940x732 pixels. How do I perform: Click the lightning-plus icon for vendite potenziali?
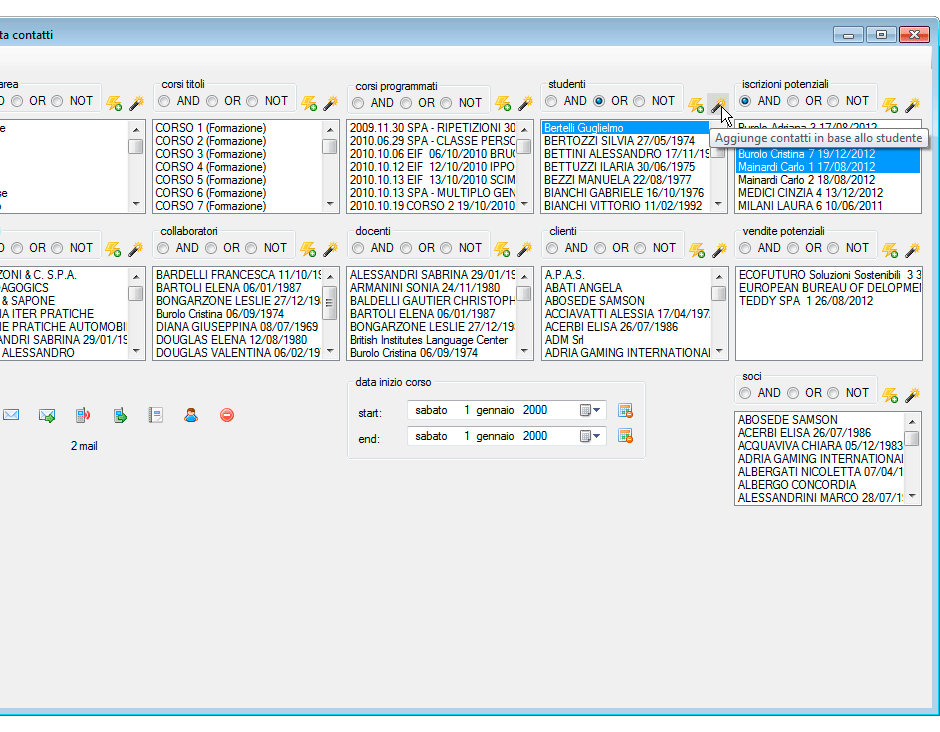coord(890,249)
